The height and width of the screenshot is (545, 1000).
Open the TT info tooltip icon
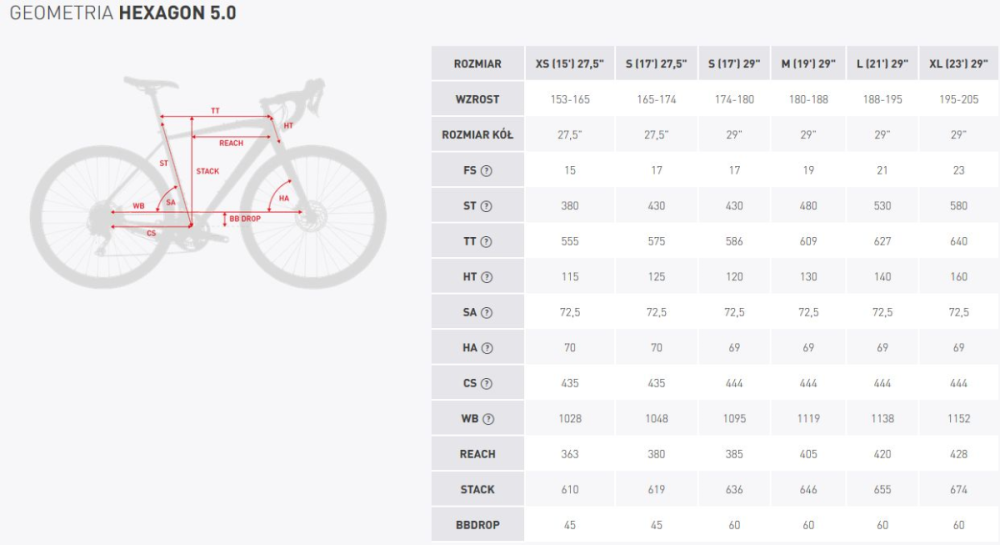point(487,241)
